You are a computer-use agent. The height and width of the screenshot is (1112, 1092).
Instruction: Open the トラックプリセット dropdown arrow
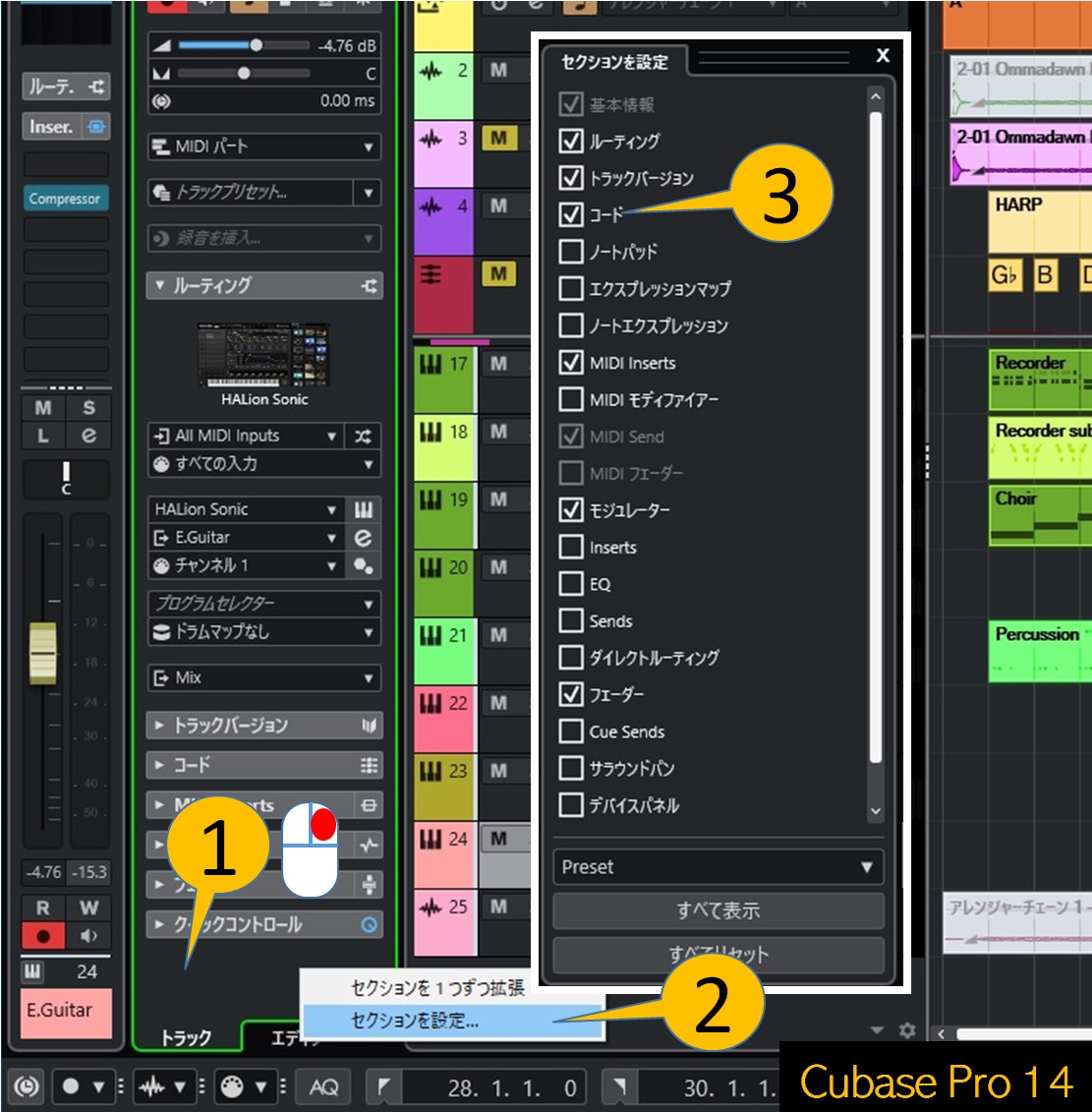(x=368, y=192)
